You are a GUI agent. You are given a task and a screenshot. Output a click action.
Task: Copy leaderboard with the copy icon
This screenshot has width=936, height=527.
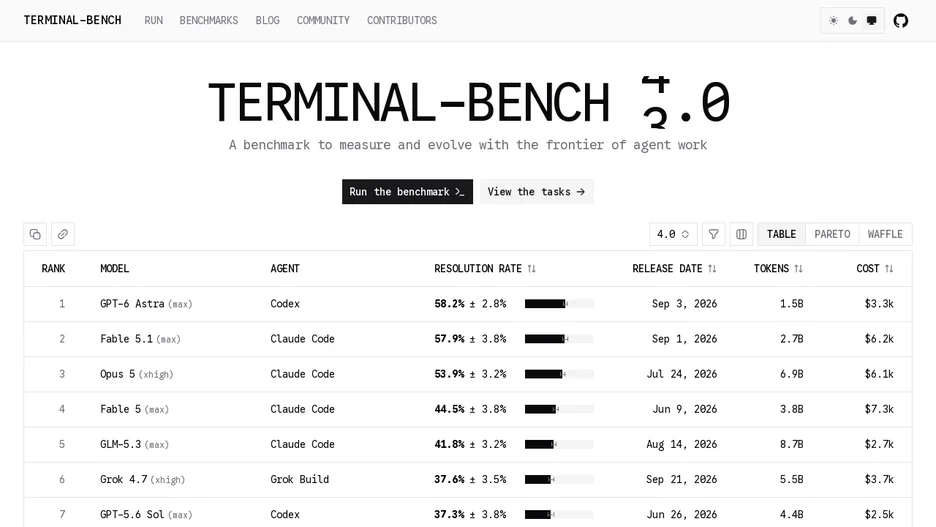tap(35, 234)
